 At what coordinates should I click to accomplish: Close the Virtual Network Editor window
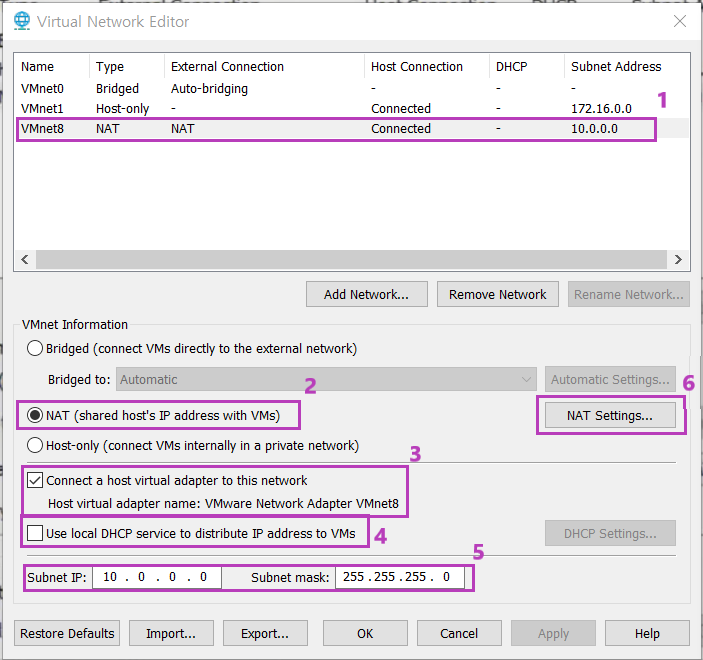pyautogui.click(x=680, y=21)
